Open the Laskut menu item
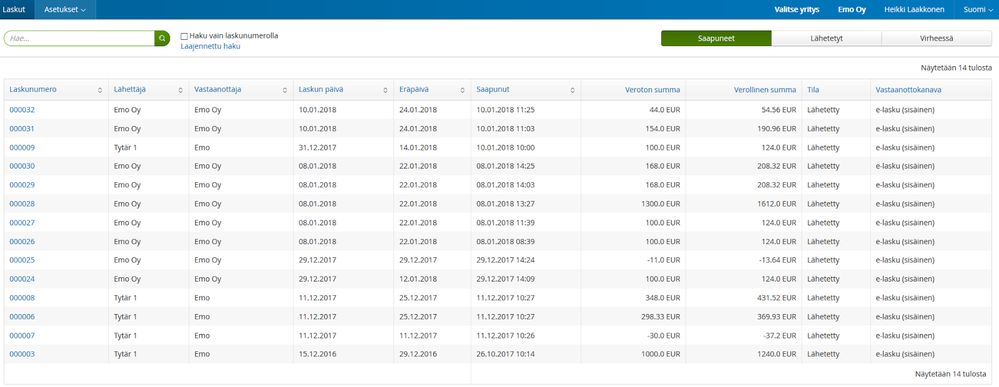 pos(13,10)
